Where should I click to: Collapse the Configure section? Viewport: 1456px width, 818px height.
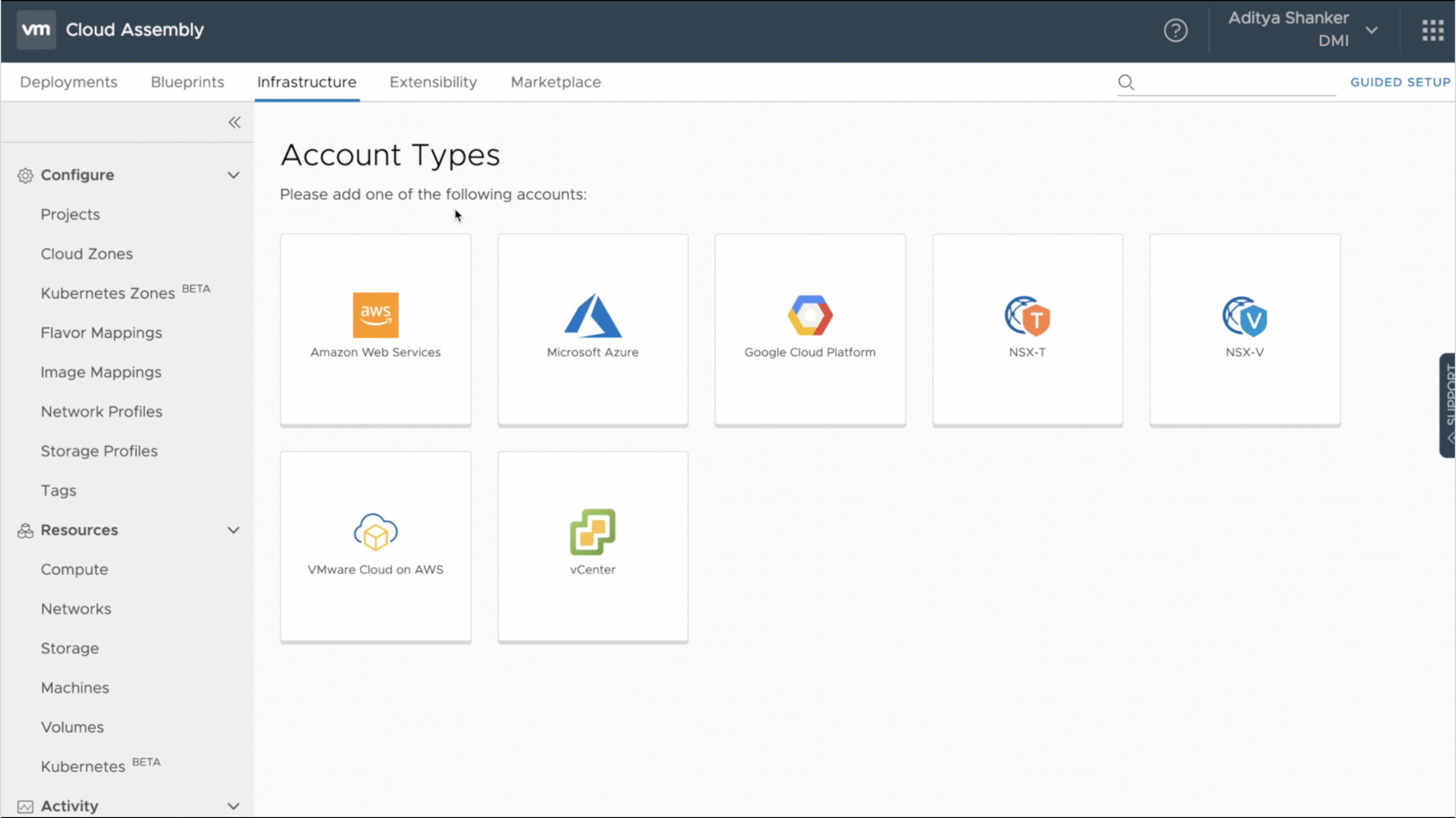233,175
